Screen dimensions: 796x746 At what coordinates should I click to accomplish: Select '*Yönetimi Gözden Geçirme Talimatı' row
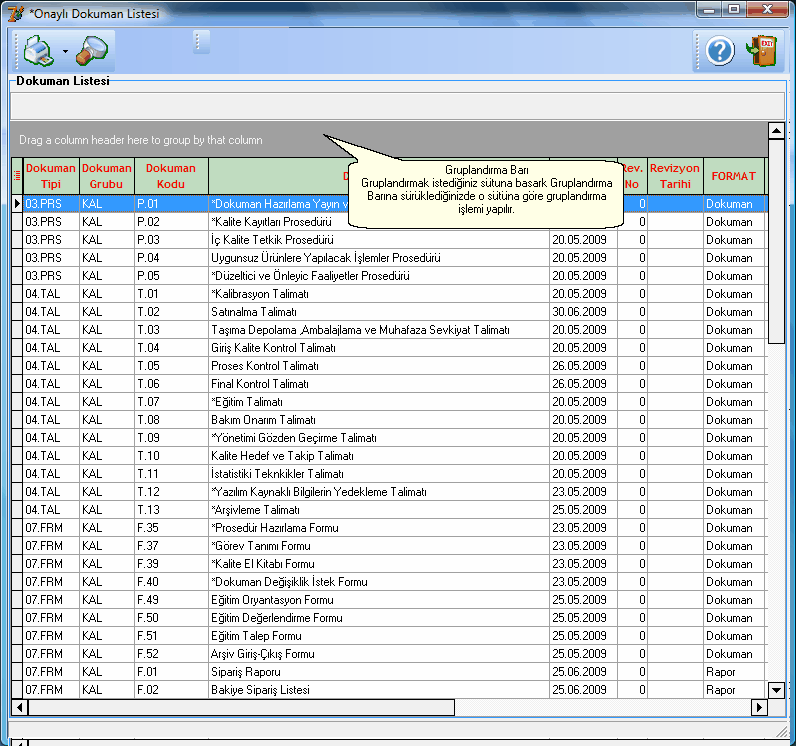pyautogui.click(x=389, y=437)
